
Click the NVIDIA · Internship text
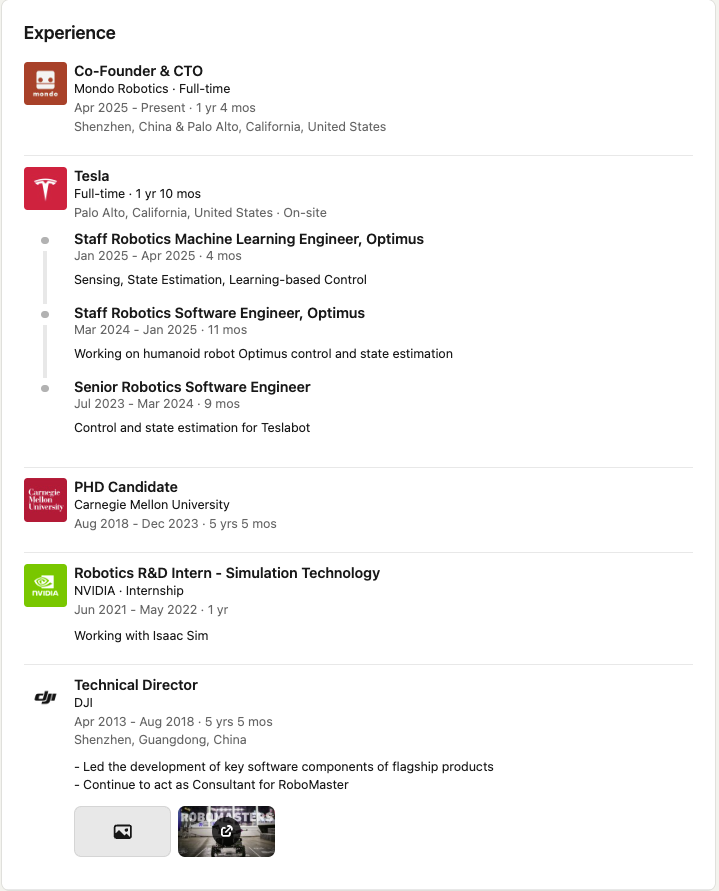128,590
